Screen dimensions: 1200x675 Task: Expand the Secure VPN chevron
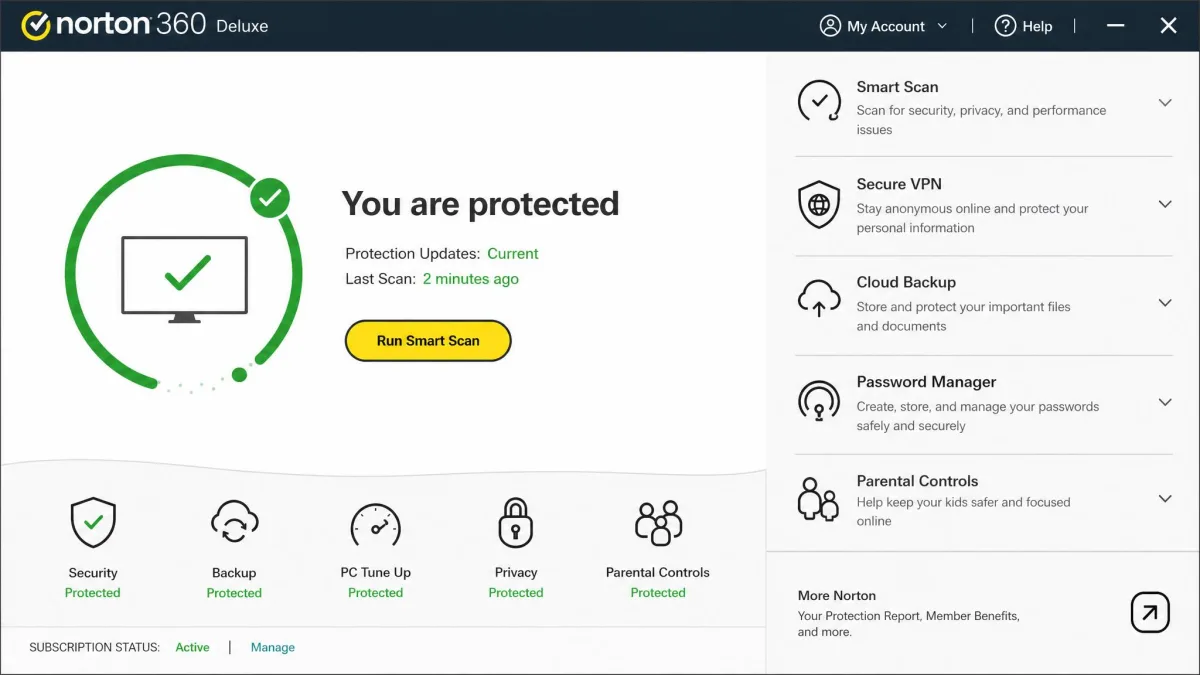tap(1164, 204)
